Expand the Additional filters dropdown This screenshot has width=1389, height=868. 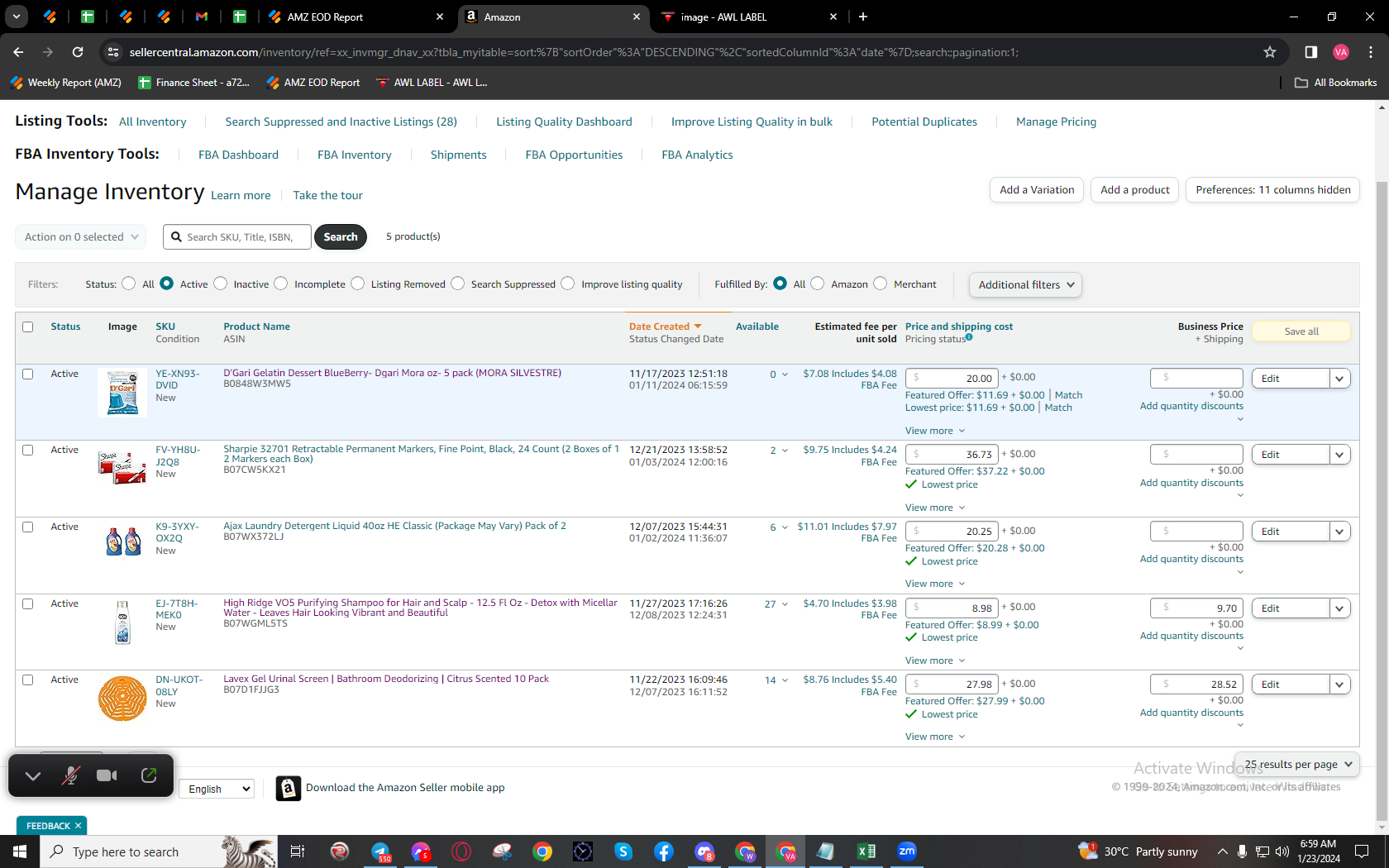coord(1025,284)
